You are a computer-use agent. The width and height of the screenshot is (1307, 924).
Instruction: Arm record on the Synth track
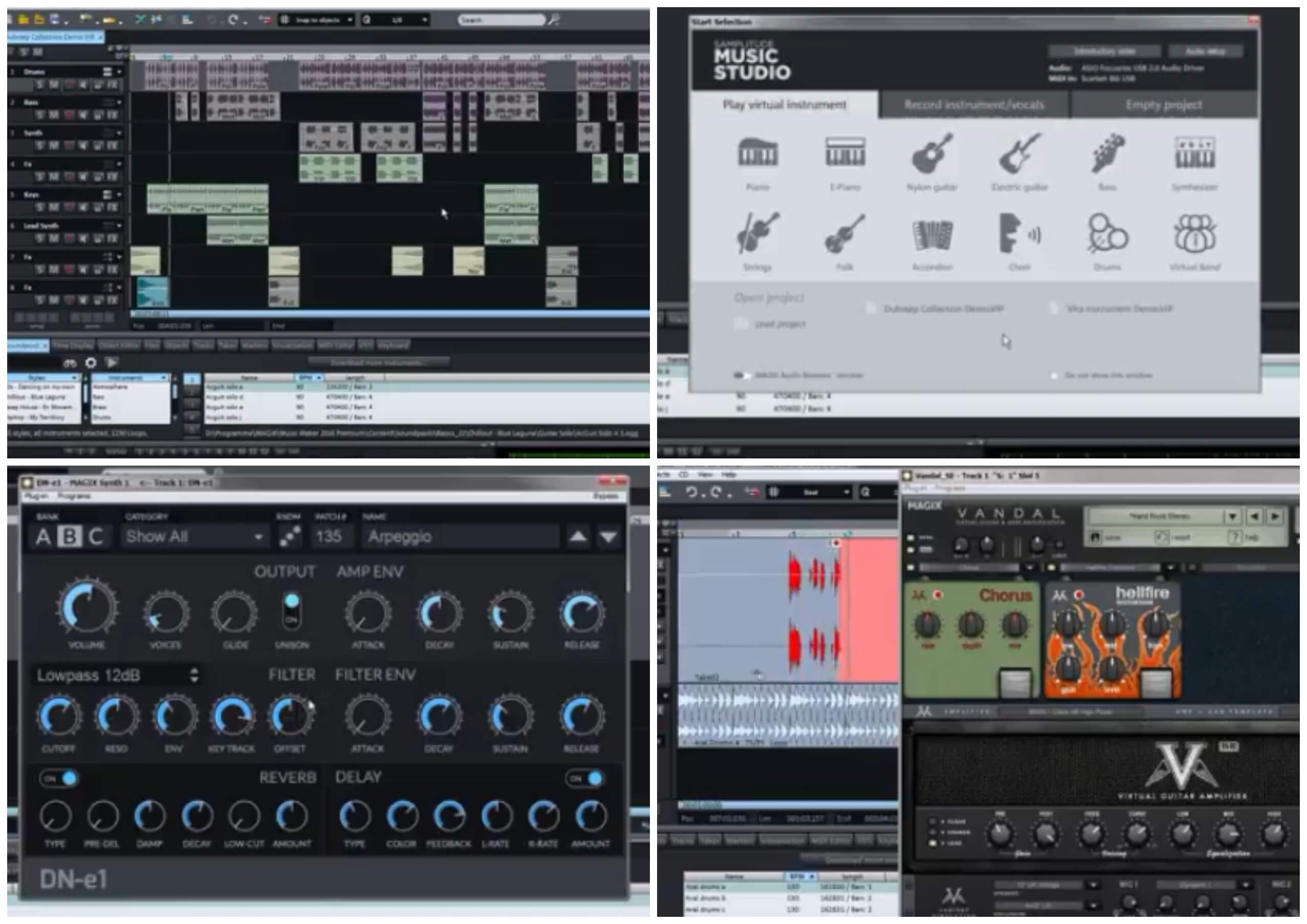(x=69, y=146)
